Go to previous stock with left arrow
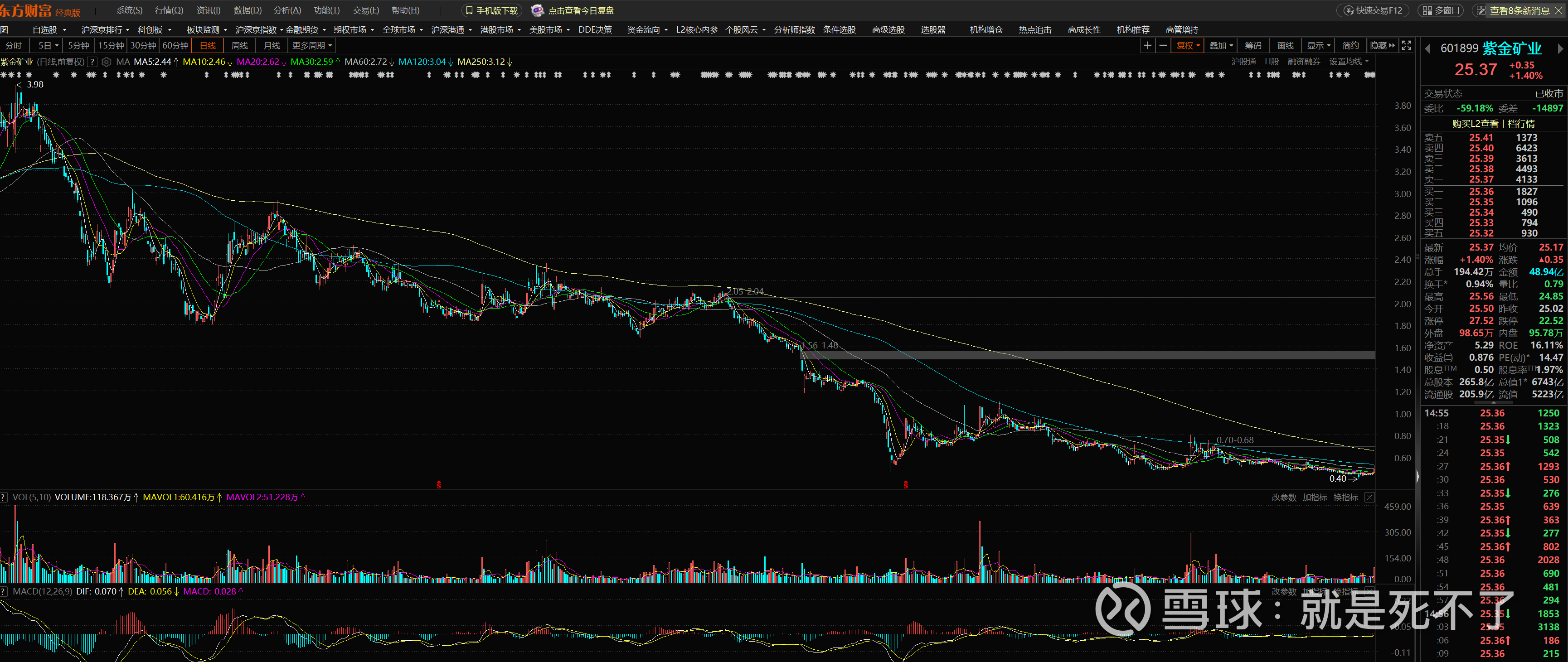This screenshot has width=1568, height=662. 1428,48
